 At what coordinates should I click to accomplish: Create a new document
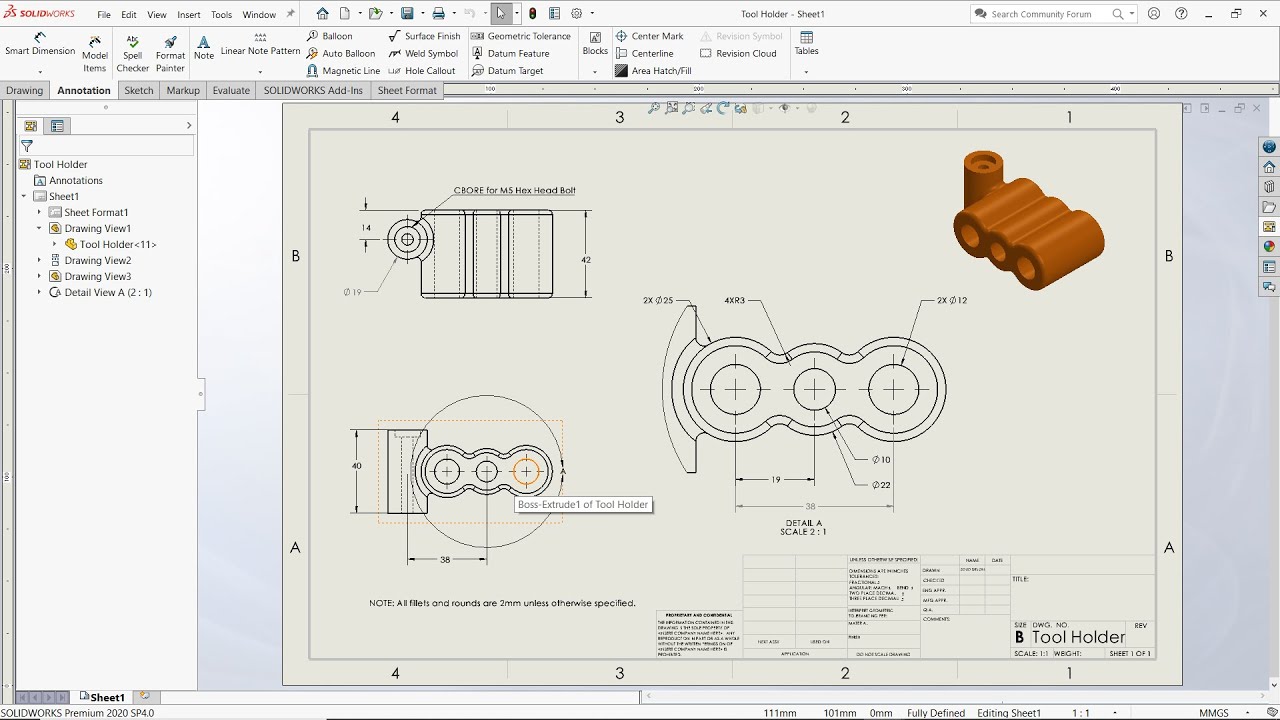tap(344, 14)
